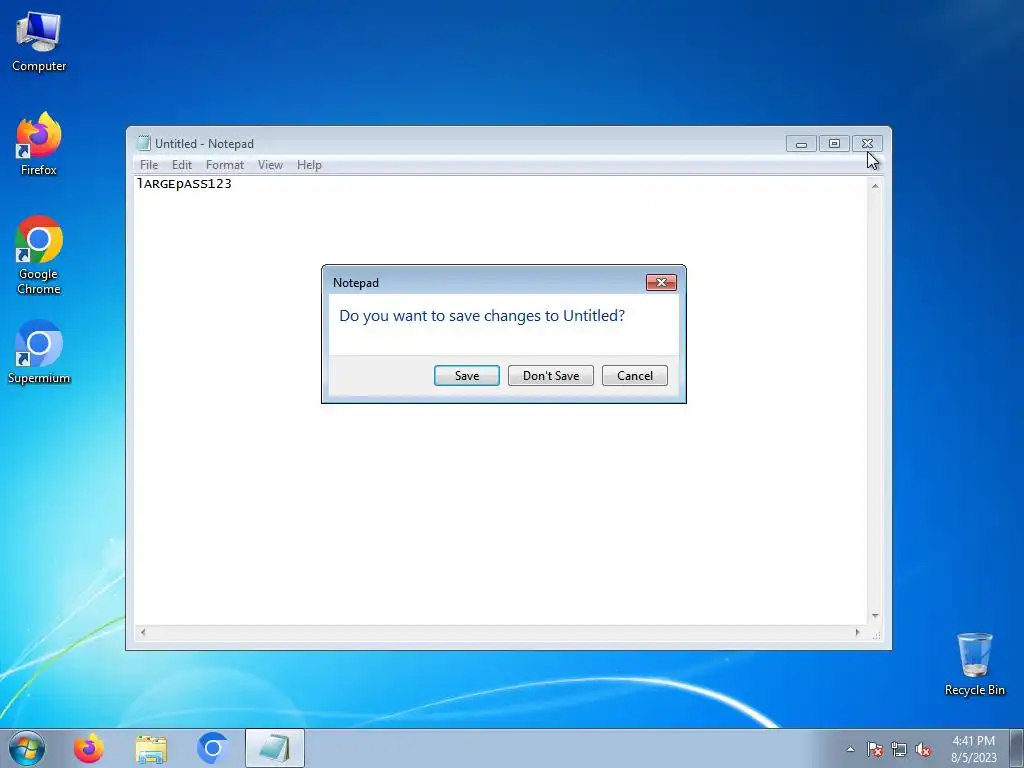Open the Computer desktop icon

(x=39, y=42)
